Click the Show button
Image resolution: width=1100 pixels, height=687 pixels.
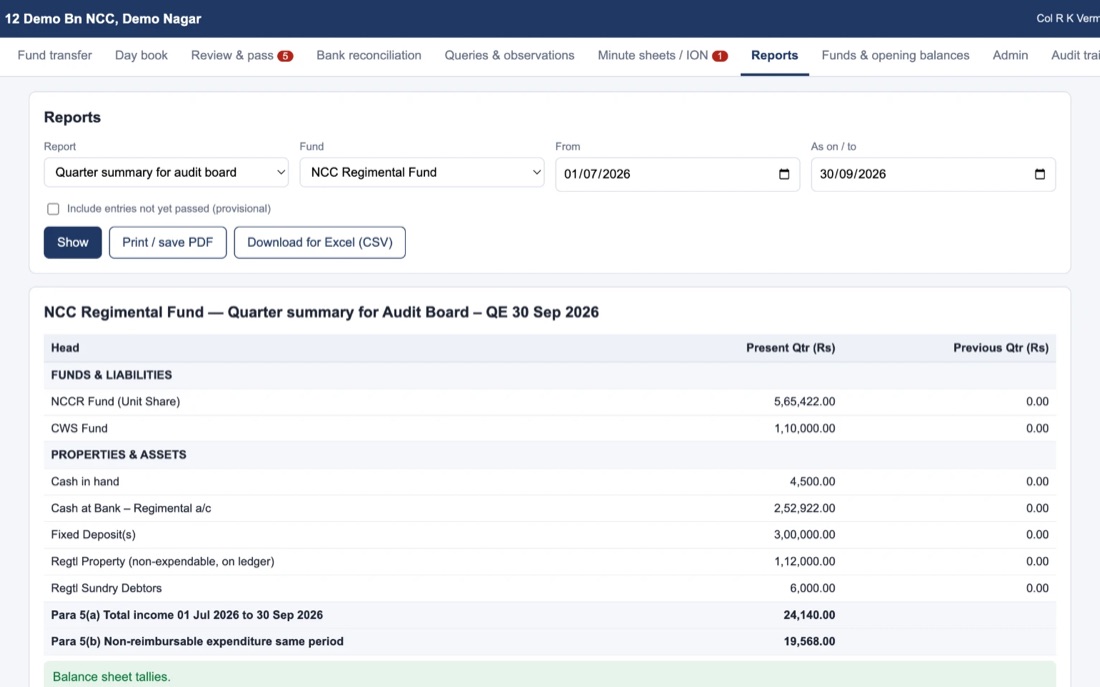[73, 242]
